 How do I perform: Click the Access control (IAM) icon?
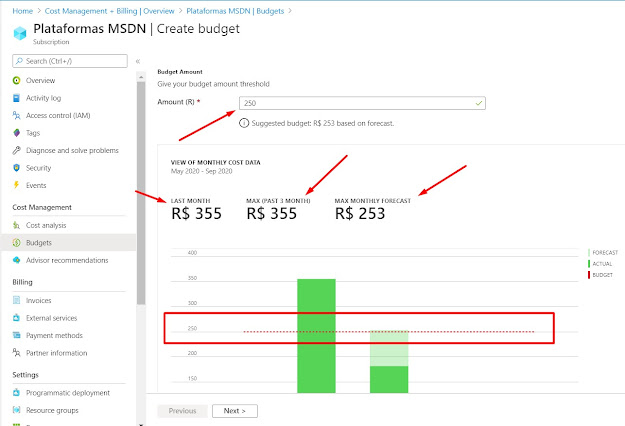pyautogui.click(x=16, y=116)
